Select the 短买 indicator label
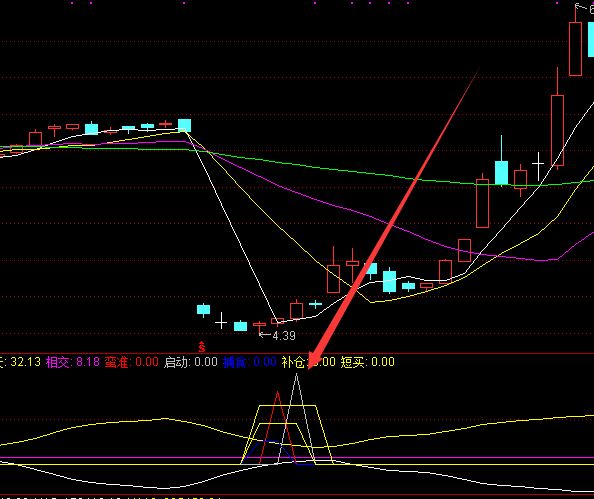594x499 pixels. [x=352, y=362]
